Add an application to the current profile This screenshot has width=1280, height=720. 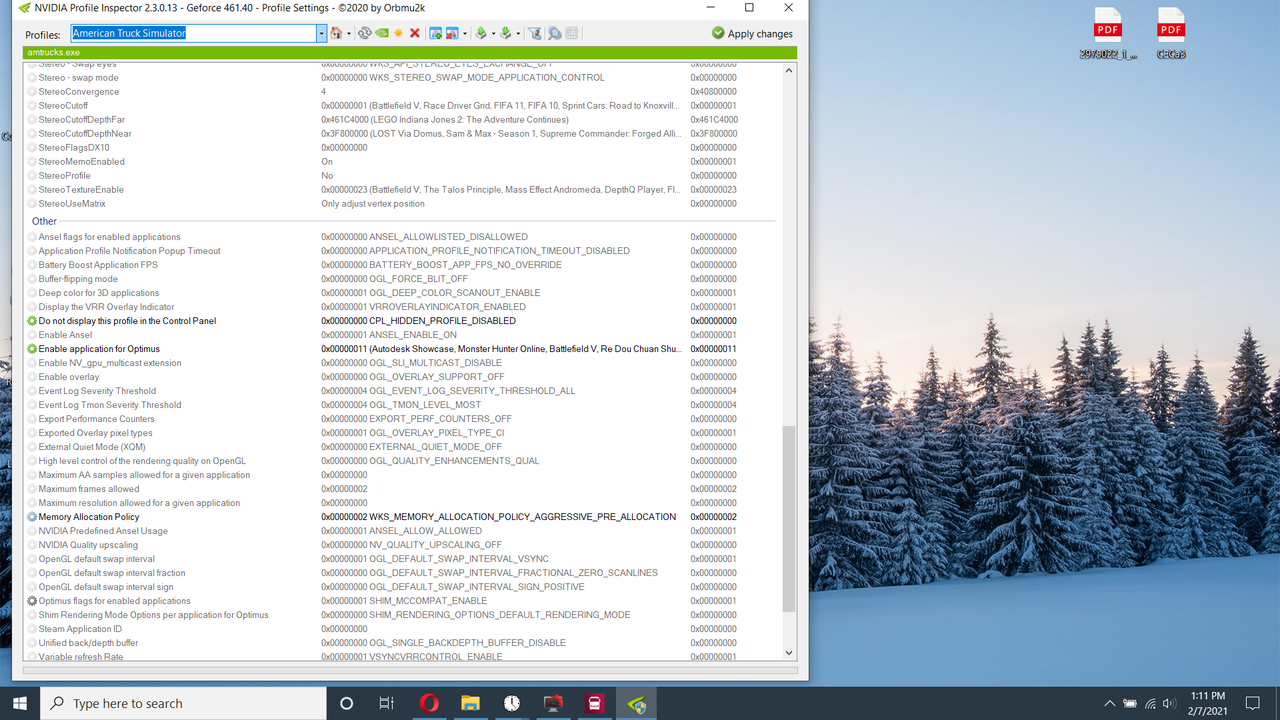coord(436,33)
